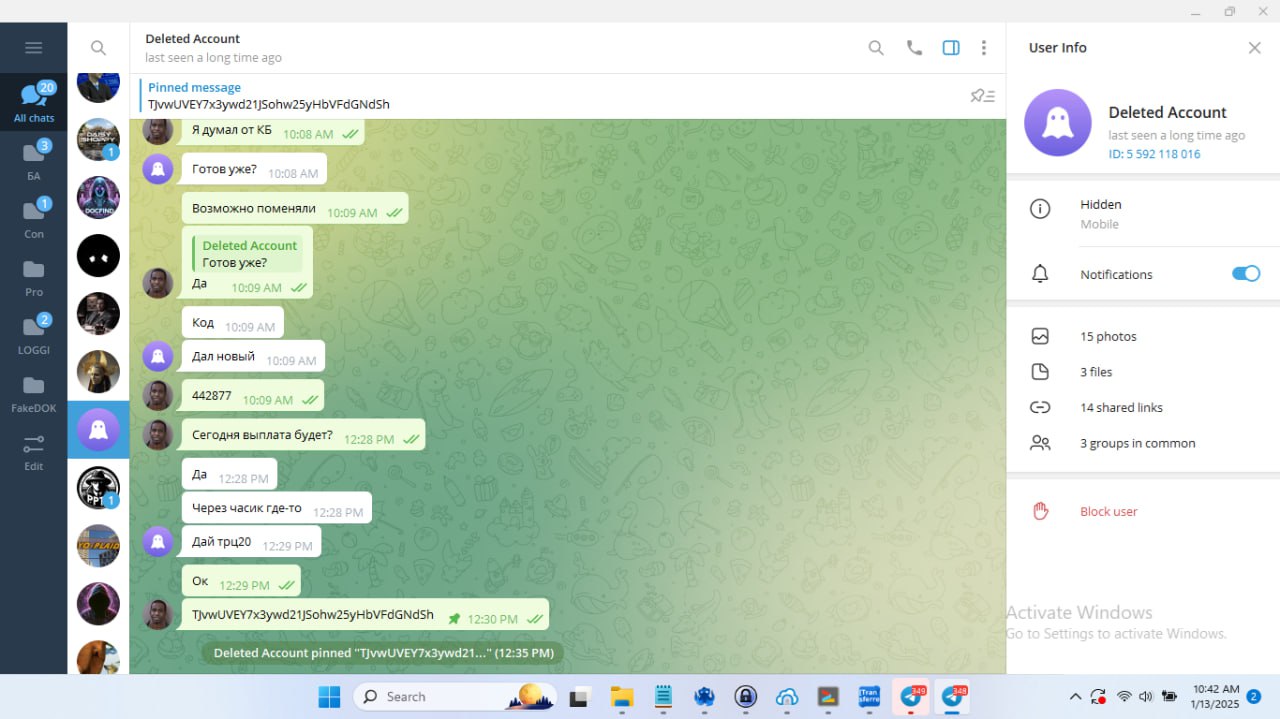Click the people icon for groups in common
The height and width of the screenshot is (719, 1280).
[1040, 443]
